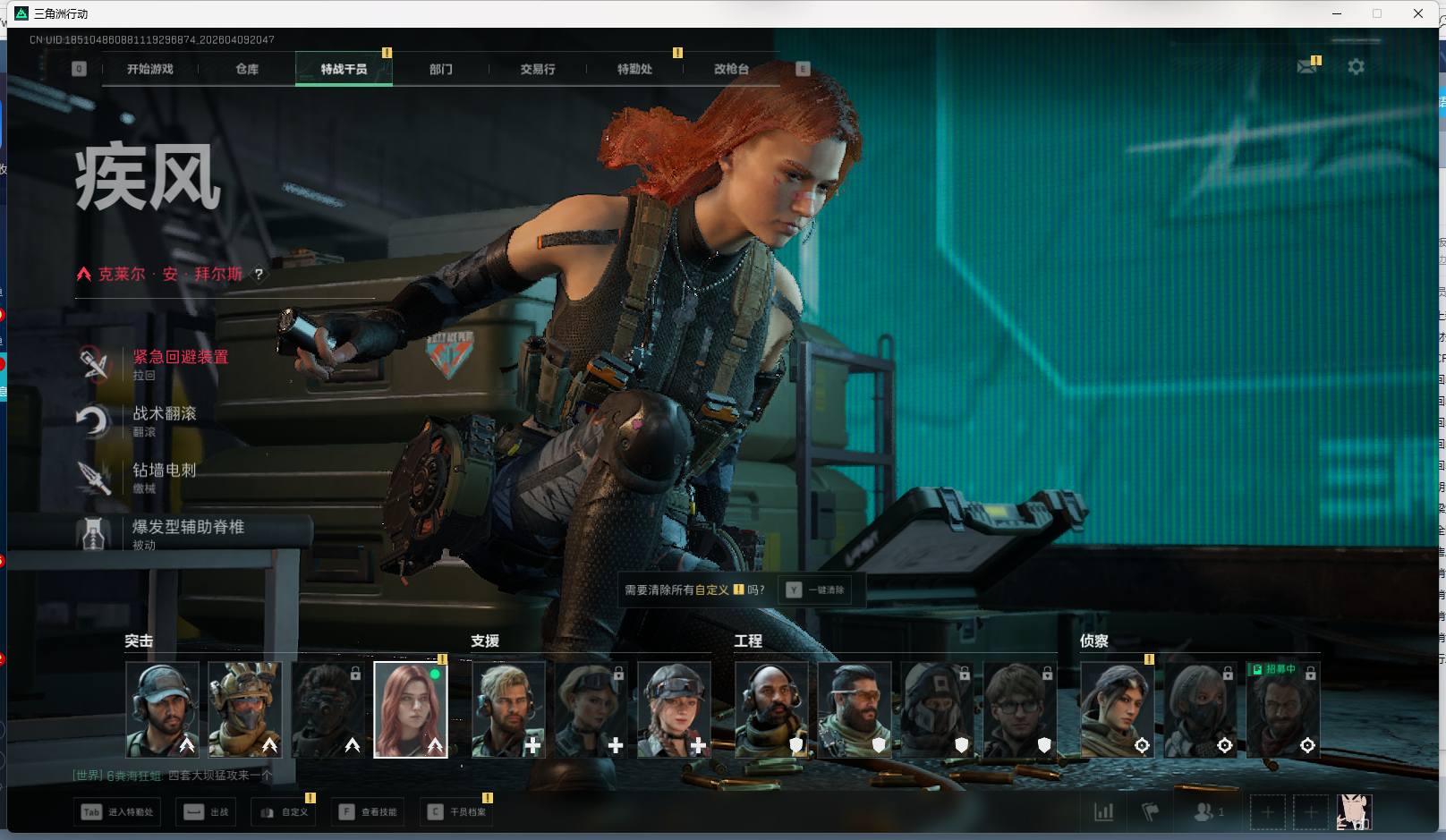Click the 战术翻滚 skill name
The height and width of the screenshot is (840, 1446).
[165, 413]
